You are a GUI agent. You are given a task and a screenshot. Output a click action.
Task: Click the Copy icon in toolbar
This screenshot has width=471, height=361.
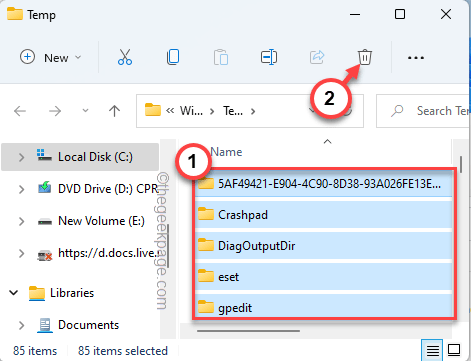click(x=173, y=57)
